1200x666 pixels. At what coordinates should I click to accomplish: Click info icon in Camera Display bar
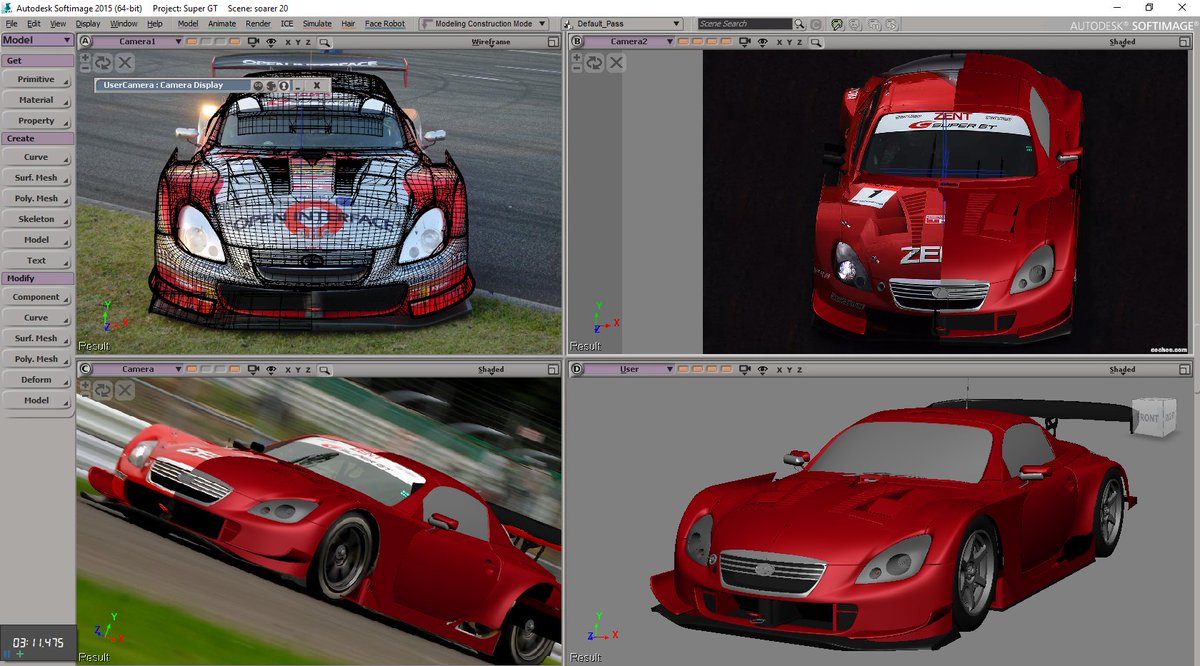(284, 85)
